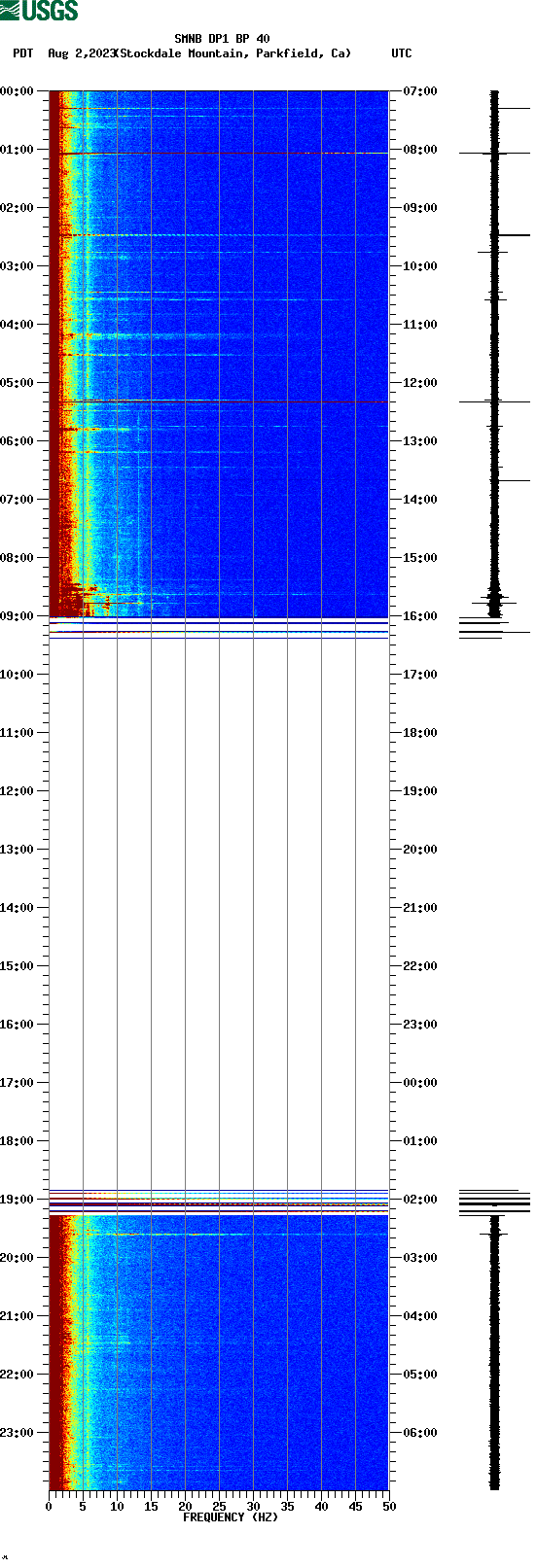The width and height of the screenshot is (537, 1568).
Task: Click the 12:00 PDT time label
Action: (x=18, y=791)
